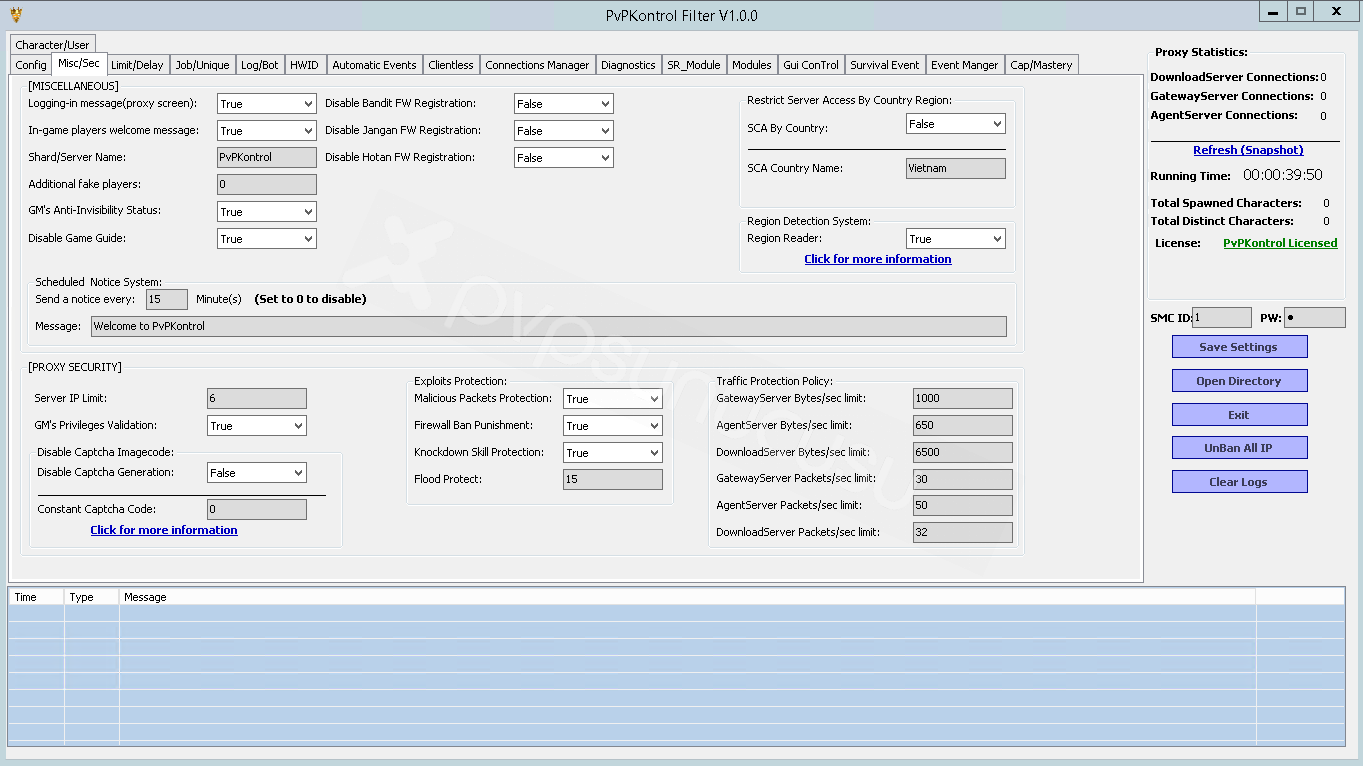
Task: Switch to the Config tab
Action: [31, 65]
